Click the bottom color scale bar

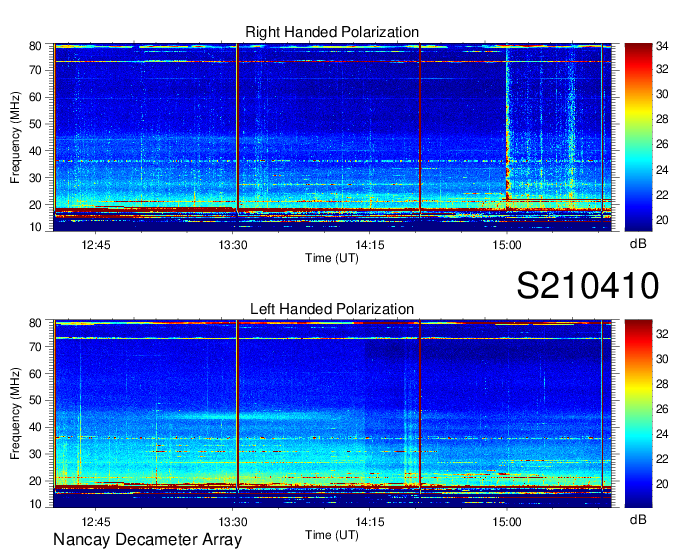coord(638,414)
